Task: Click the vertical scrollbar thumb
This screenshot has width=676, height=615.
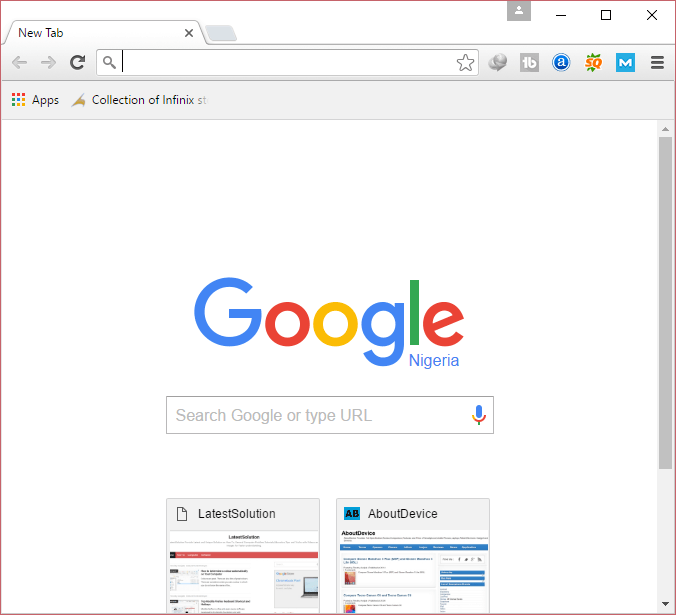Action: click(665, 303)
